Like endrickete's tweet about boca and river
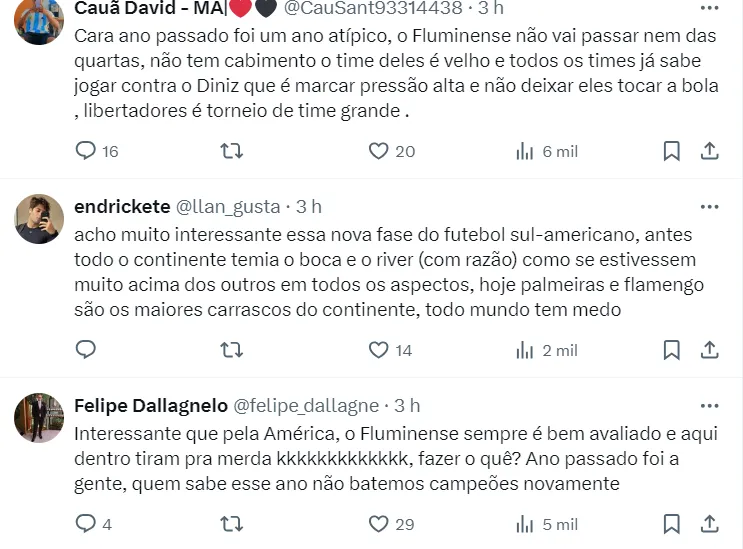Viewport: 743px width, 549px height. 378,350
